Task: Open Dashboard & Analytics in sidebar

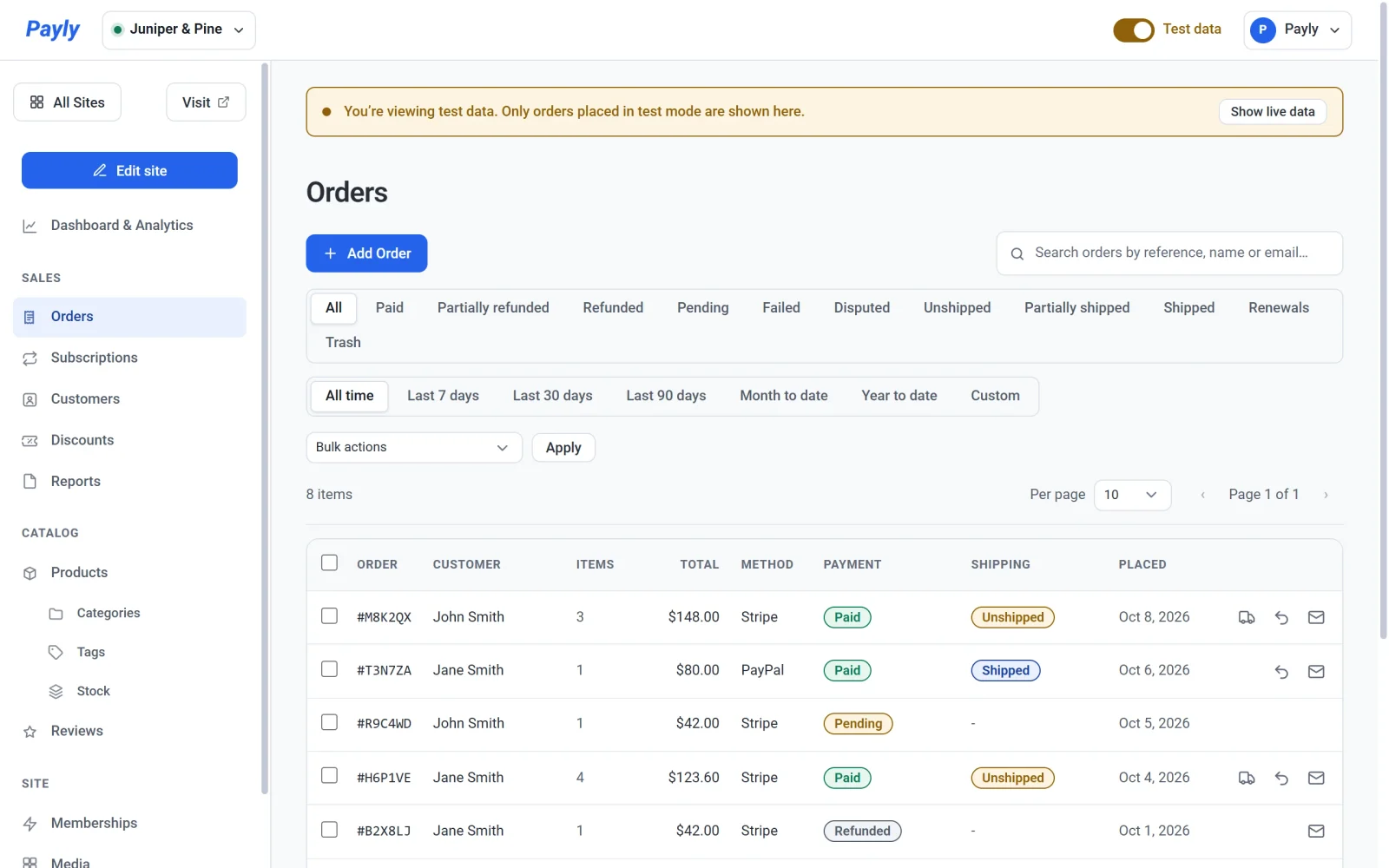Action: (x=129, y=226)
